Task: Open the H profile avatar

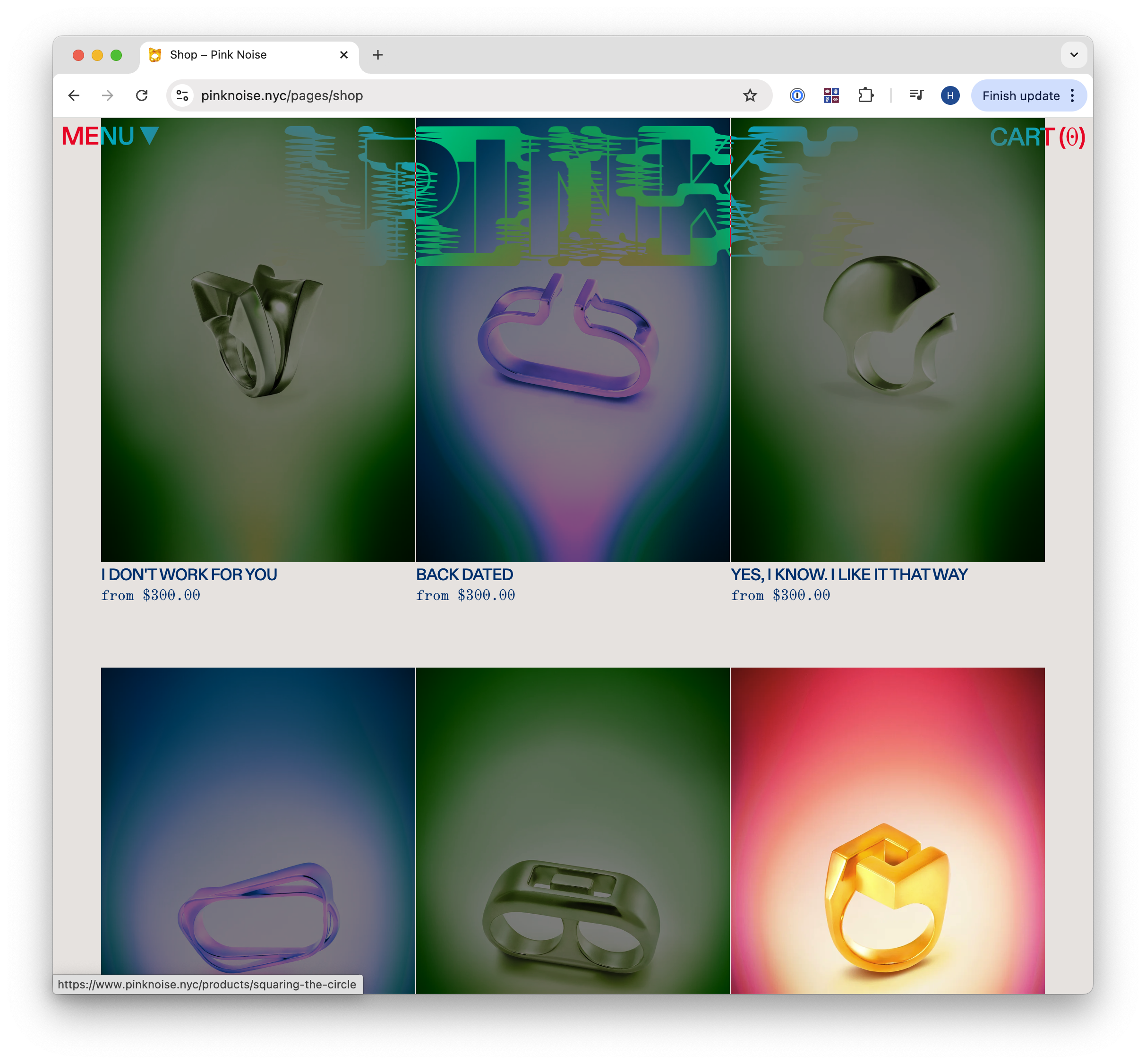Action: [950, 95]
